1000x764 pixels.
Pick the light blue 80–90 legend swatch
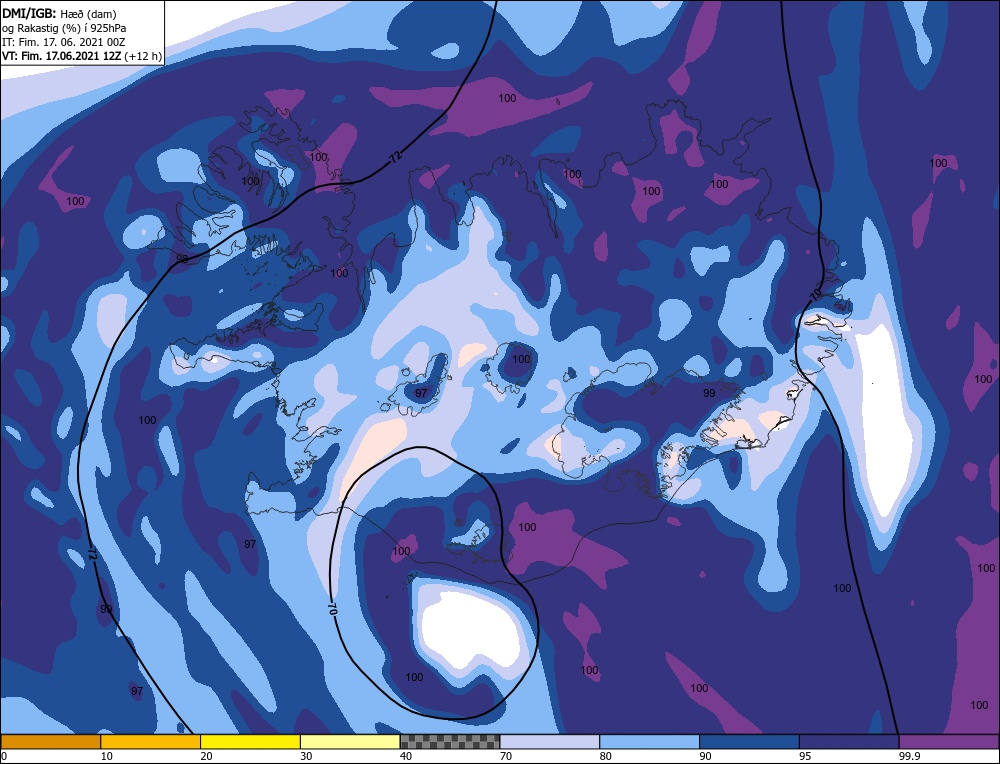[649, 742]
